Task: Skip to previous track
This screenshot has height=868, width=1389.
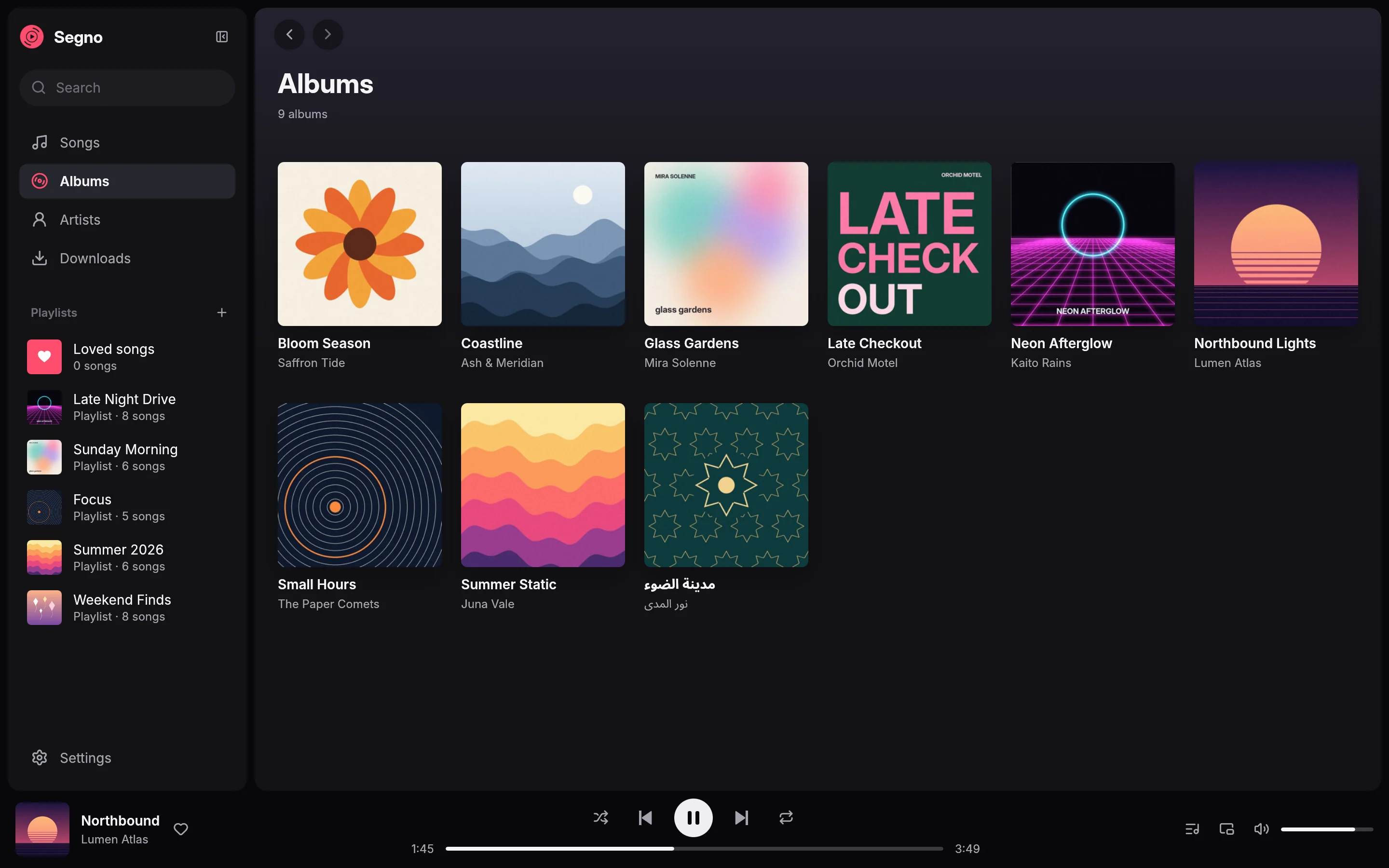Action: point(645,817)
